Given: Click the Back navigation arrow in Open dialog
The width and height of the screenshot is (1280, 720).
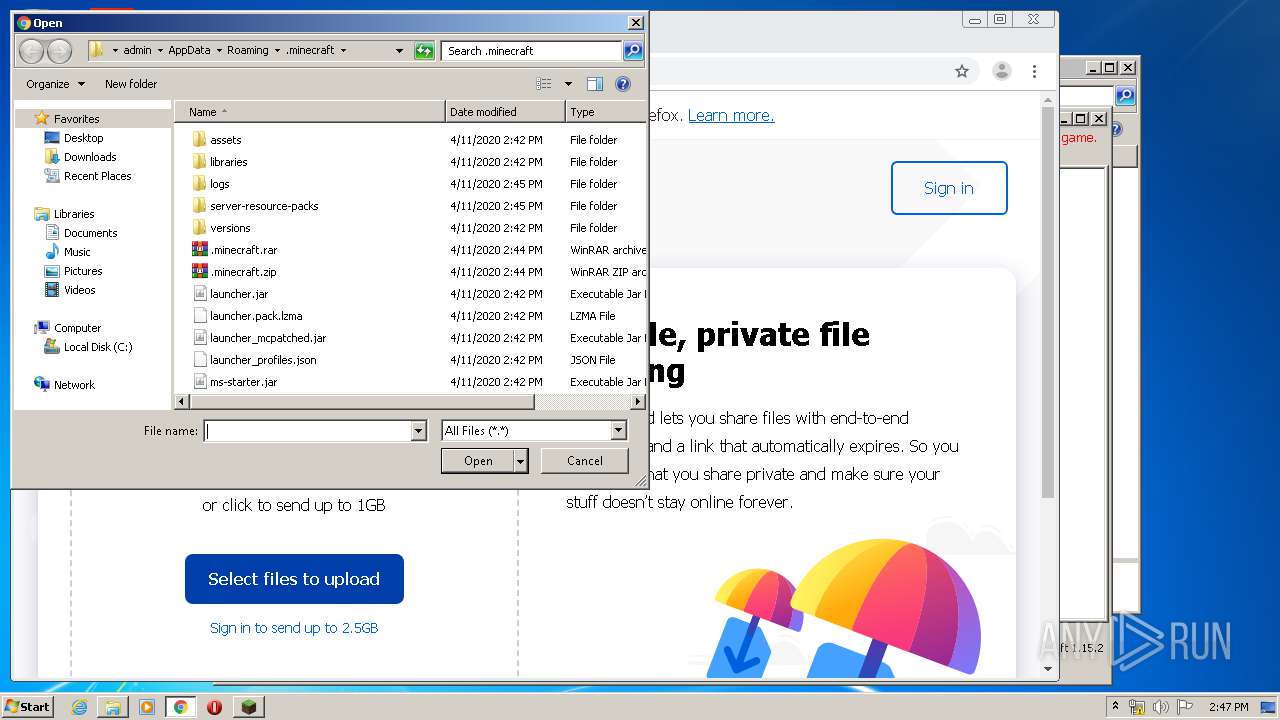Looking at the screenshot, I should pyautogui.click(x=31, y=51).
